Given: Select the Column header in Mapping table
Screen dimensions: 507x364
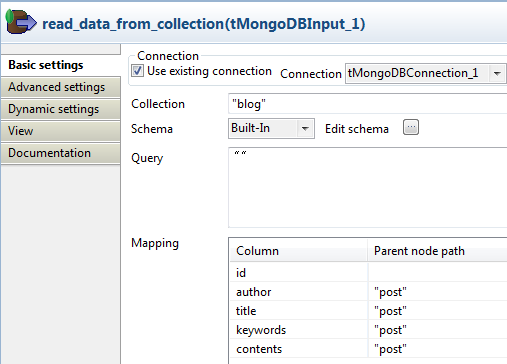Looking at the screenshot, I should 299,251.
